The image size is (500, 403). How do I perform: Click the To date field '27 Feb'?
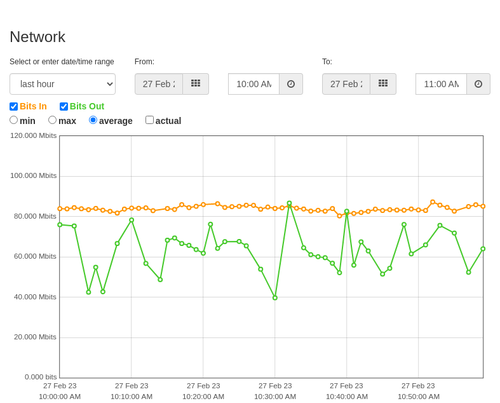pyautogui.click(x=346, y=84)
